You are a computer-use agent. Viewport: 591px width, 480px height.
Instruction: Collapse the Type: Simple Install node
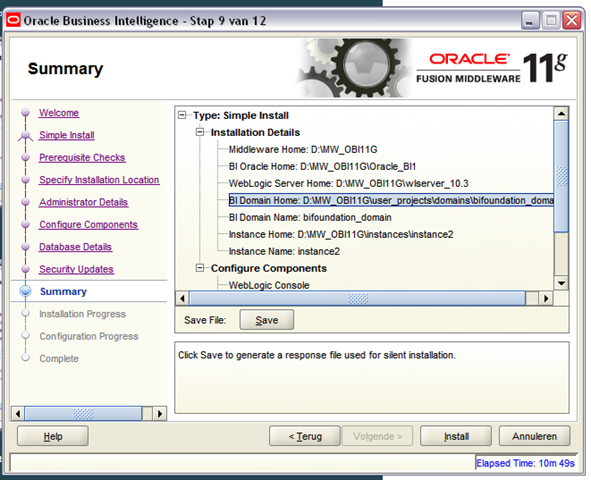tap(182, 115)
